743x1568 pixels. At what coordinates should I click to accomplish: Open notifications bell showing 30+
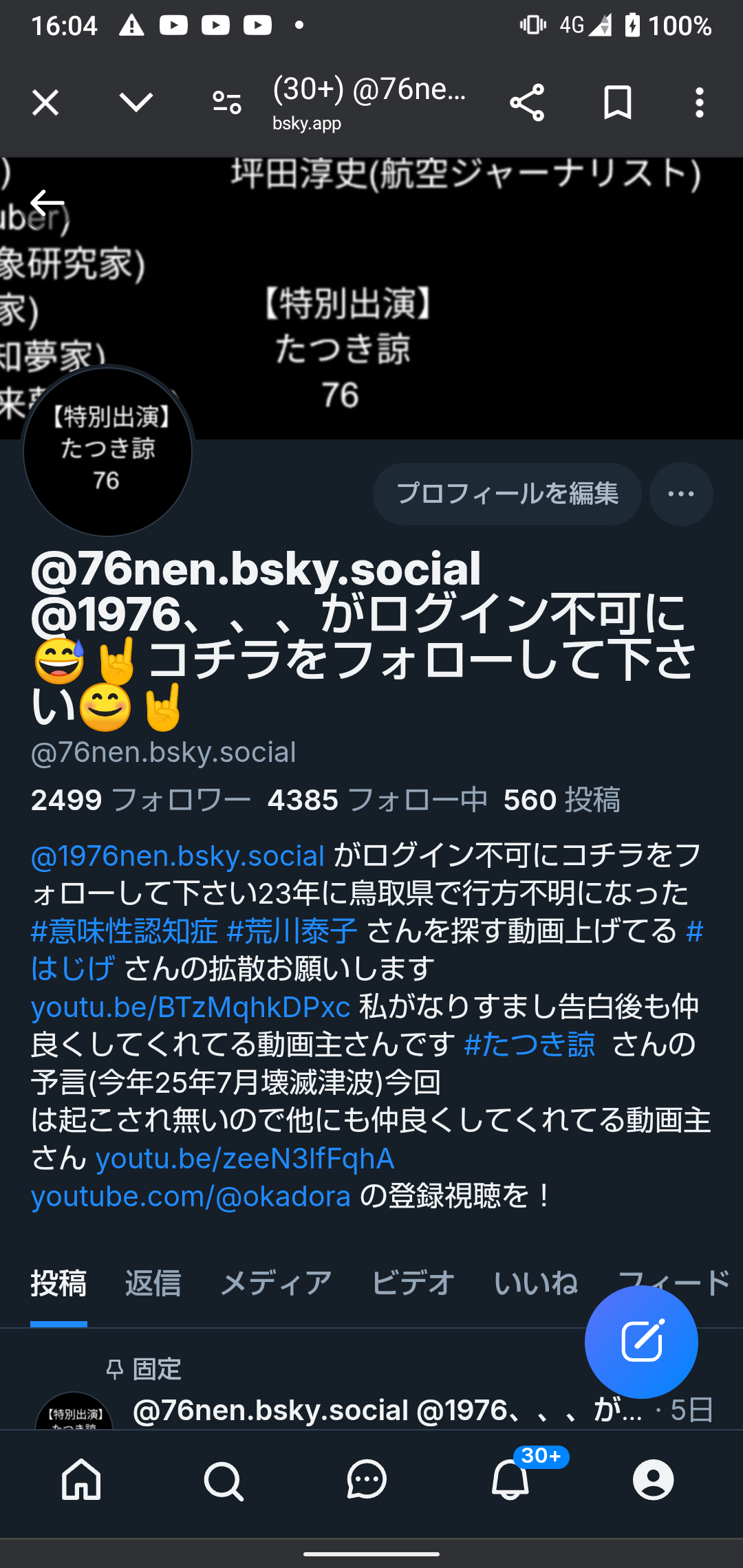510,1479
